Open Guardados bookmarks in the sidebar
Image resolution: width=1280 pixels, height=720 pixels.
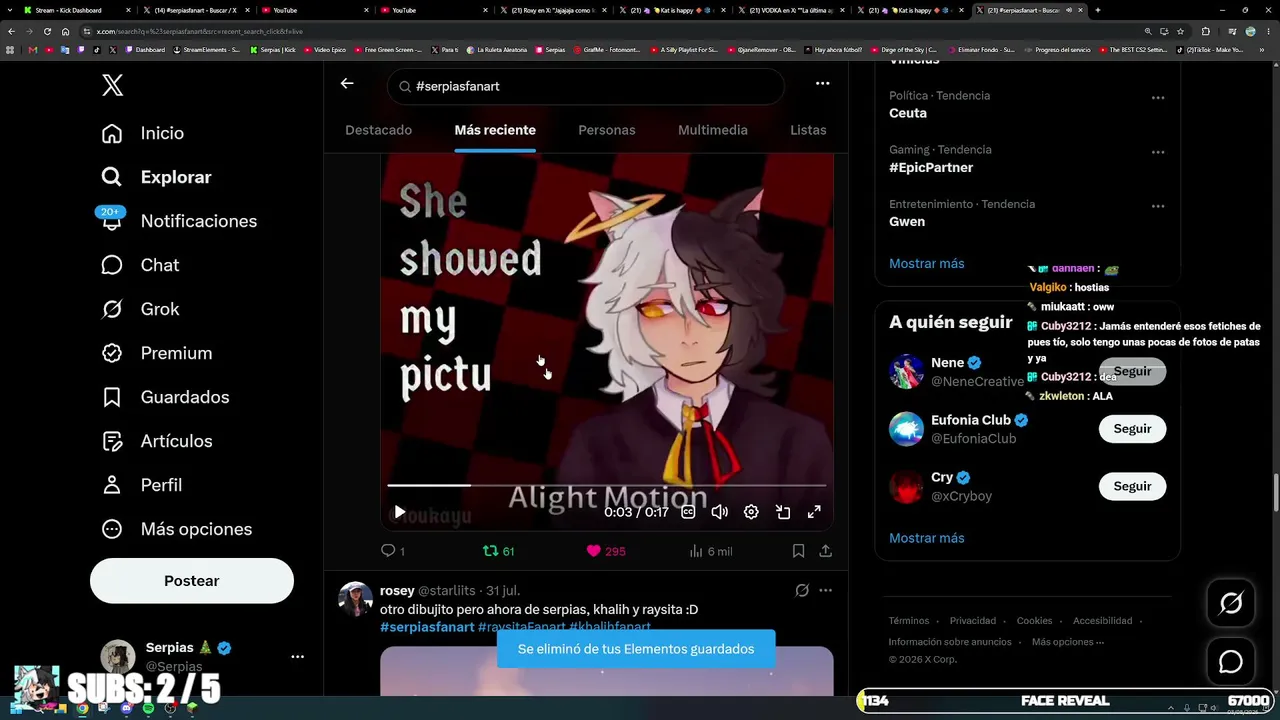(165, 397)
